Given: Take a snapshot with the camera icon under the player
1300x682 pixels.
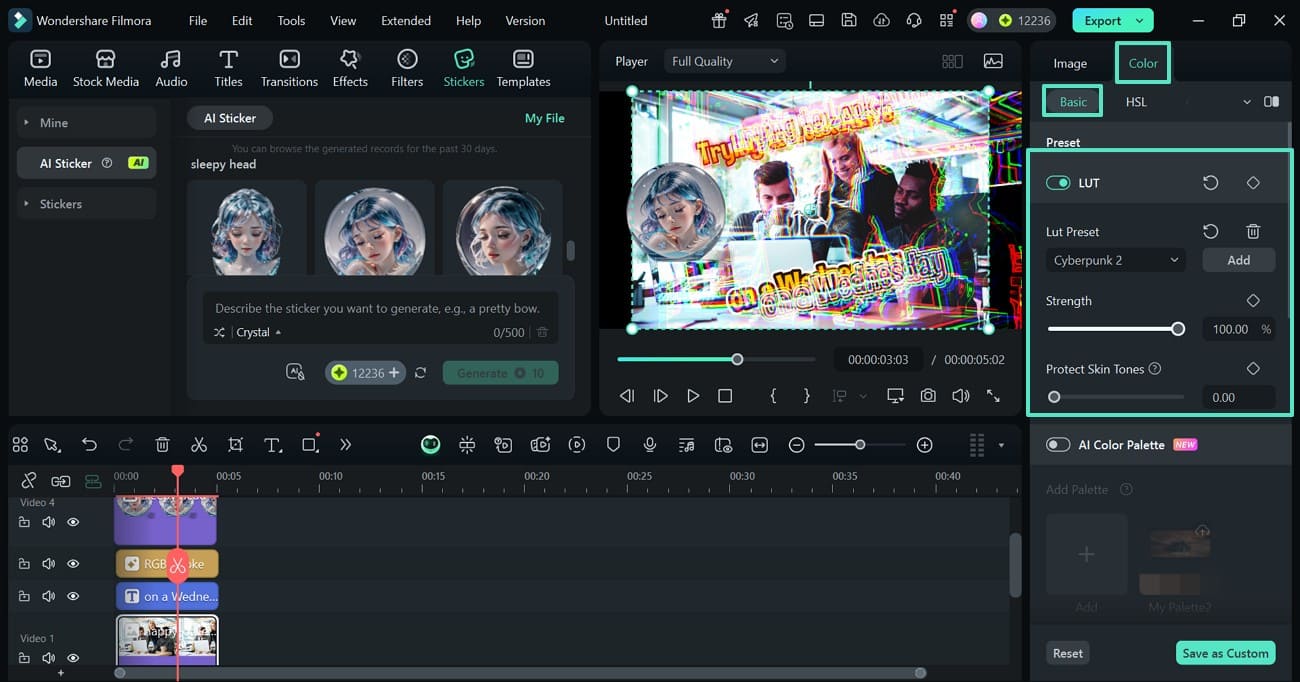Looking at the screenshot, I should tap(927, 395).
